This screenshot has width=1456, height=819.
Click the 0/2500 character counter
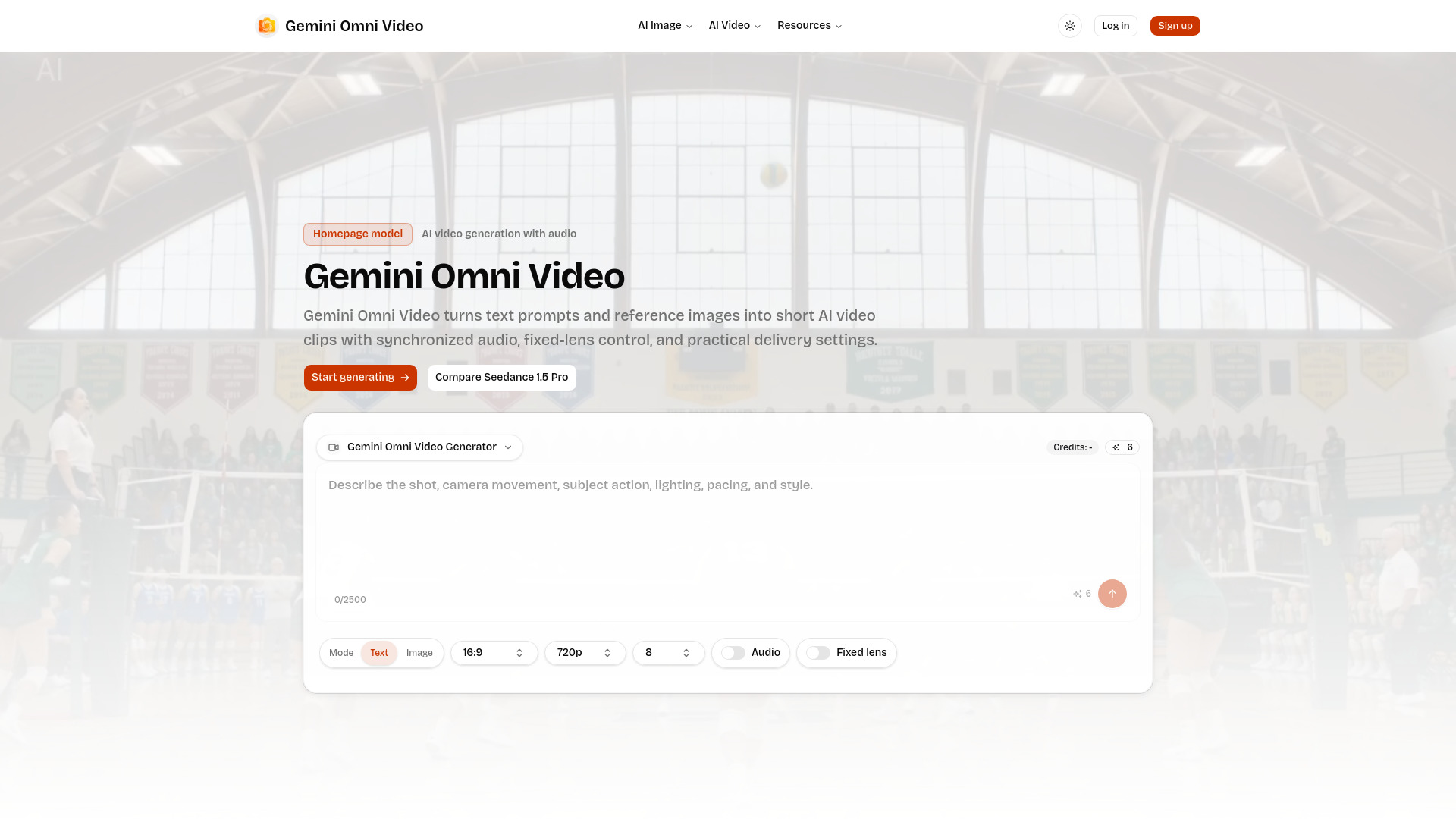[350, 600]
